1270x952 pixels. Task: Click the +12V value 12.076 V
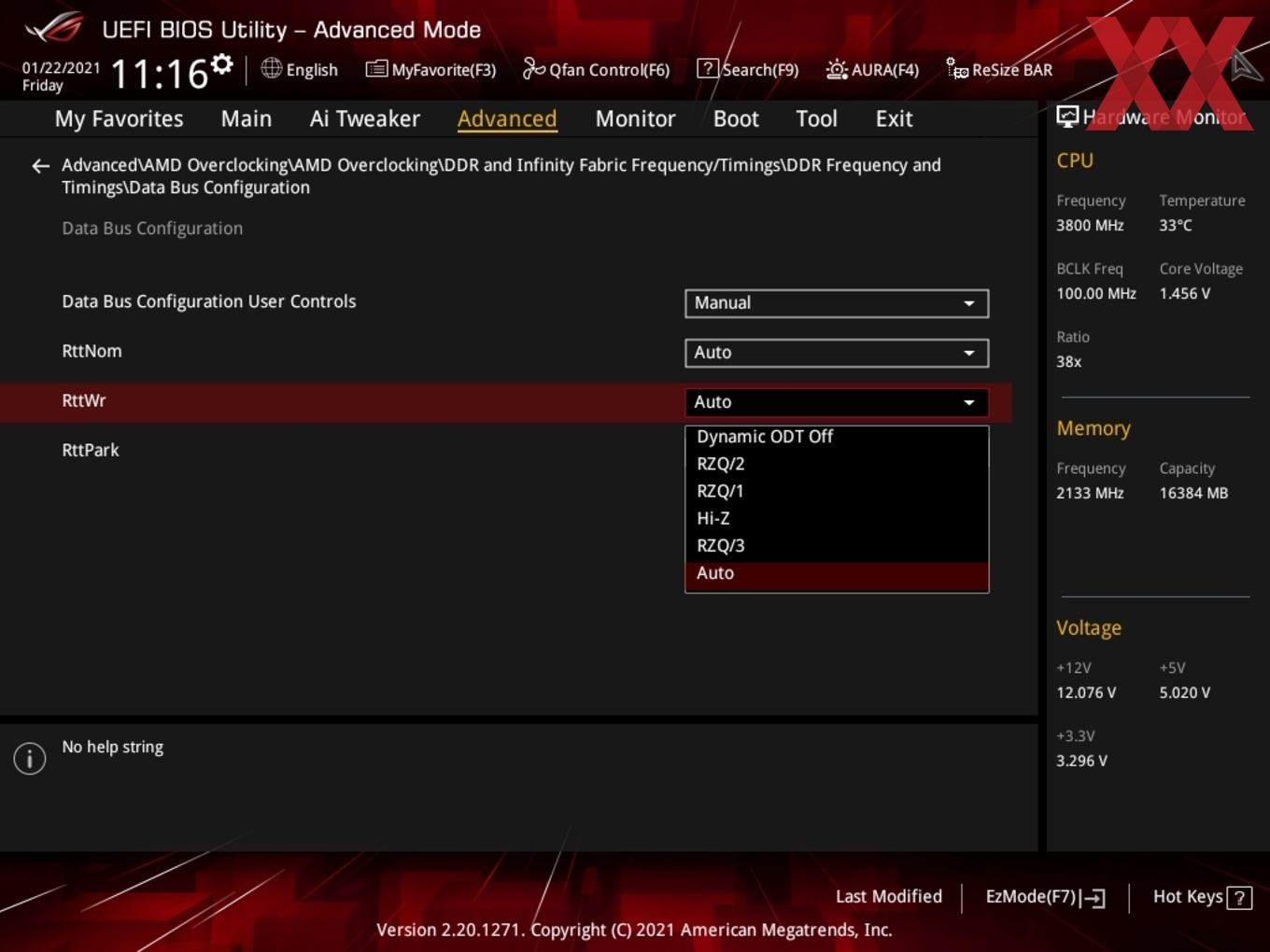(x=1086, y=693)
